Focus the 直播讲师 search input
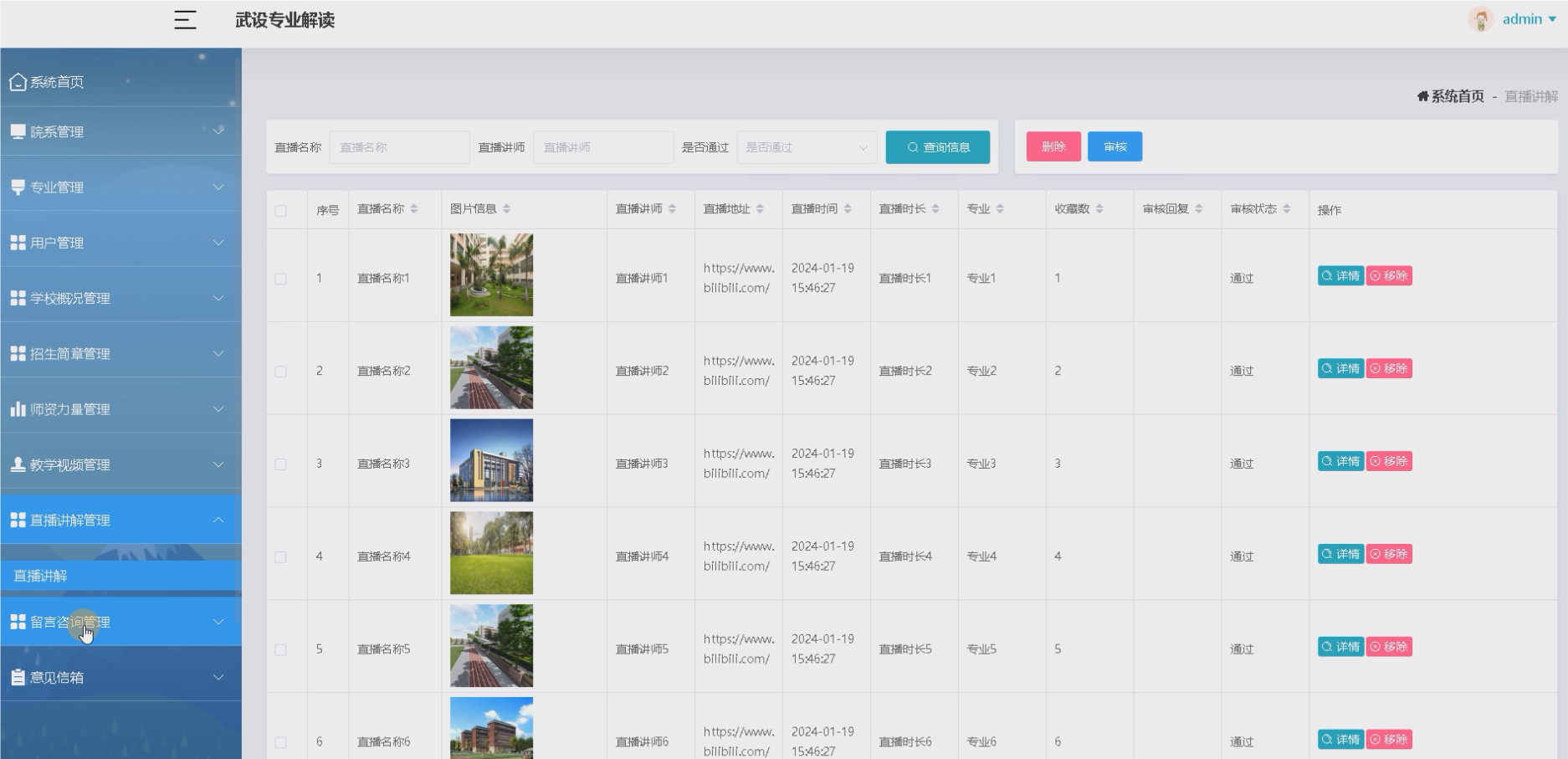The width and height of the screenshot is (1568, 759). click(602, 147)
